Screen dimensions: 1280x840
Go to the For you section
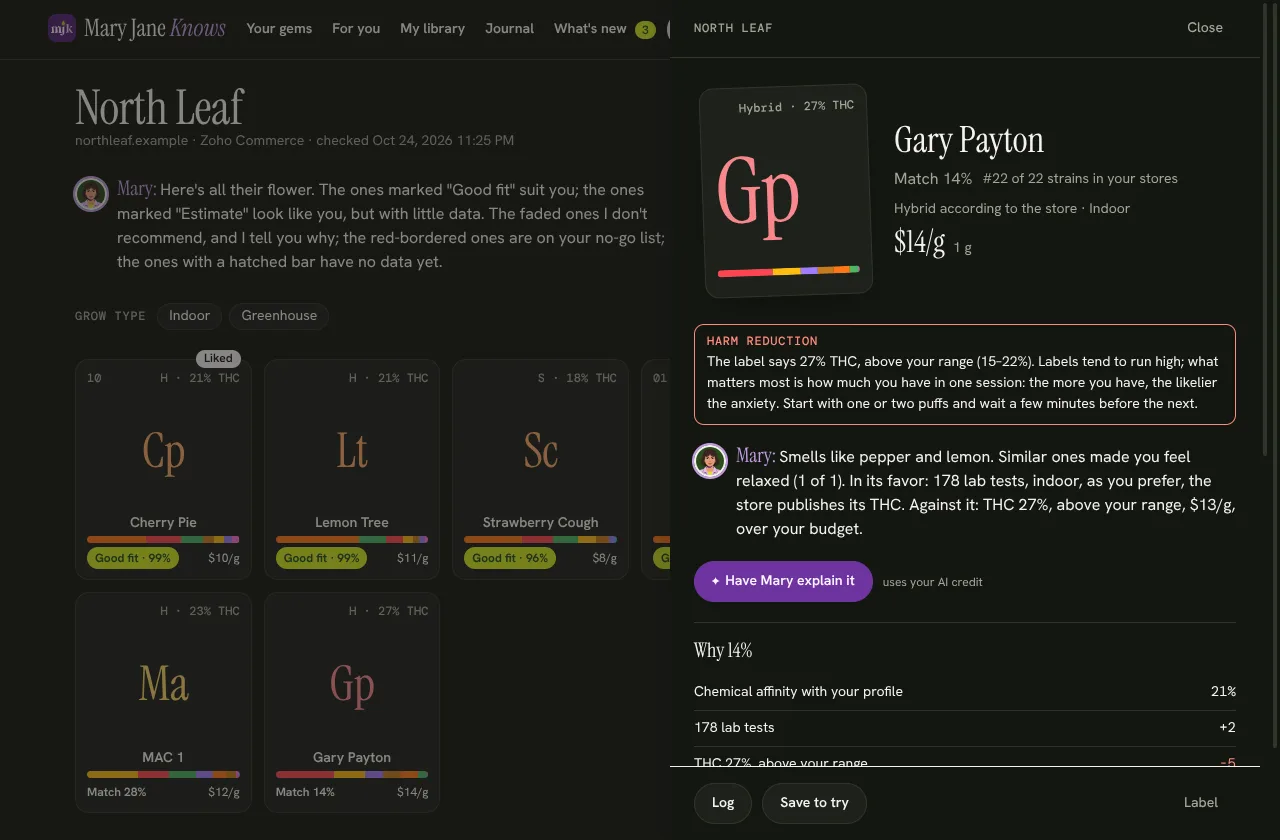356,28
